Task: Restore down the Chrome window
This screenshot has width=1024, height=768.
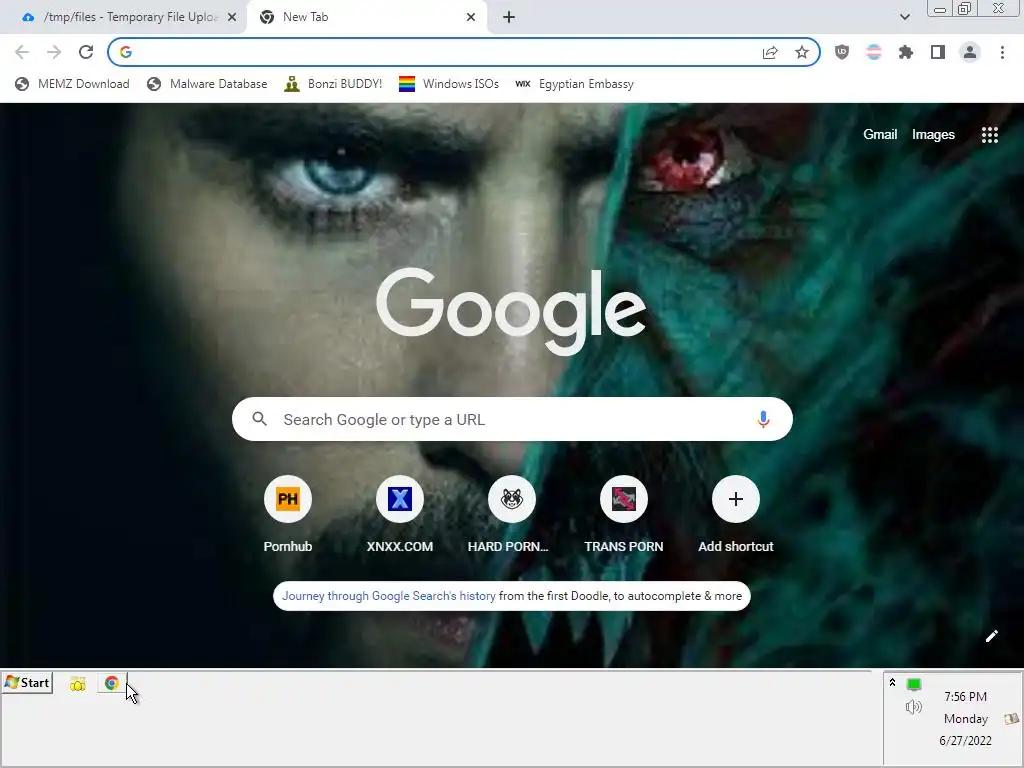Action: click(964, 9)
